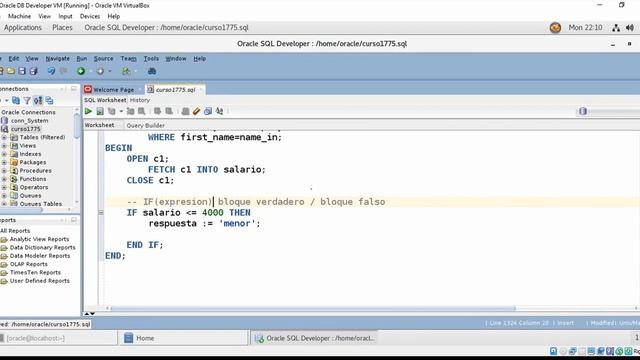Image resolution: width=640 pixels, height=360 pixels.
Task: Click the Rollback icon in worksheet toolbar
Action: pos(169,111)
